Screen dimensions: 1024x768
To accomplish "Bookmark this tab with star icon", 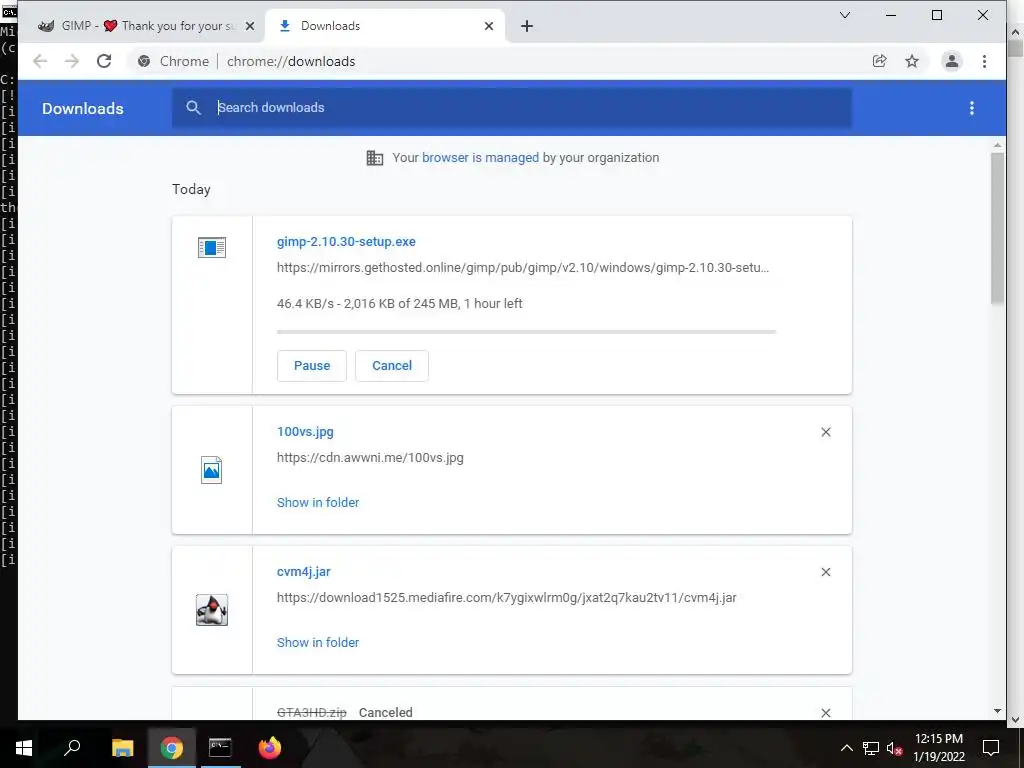I will click(912, 61).
